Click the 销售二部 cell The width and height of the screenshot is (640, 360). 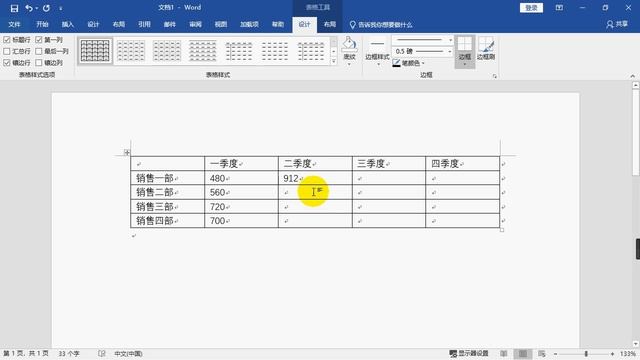(167, 192)
